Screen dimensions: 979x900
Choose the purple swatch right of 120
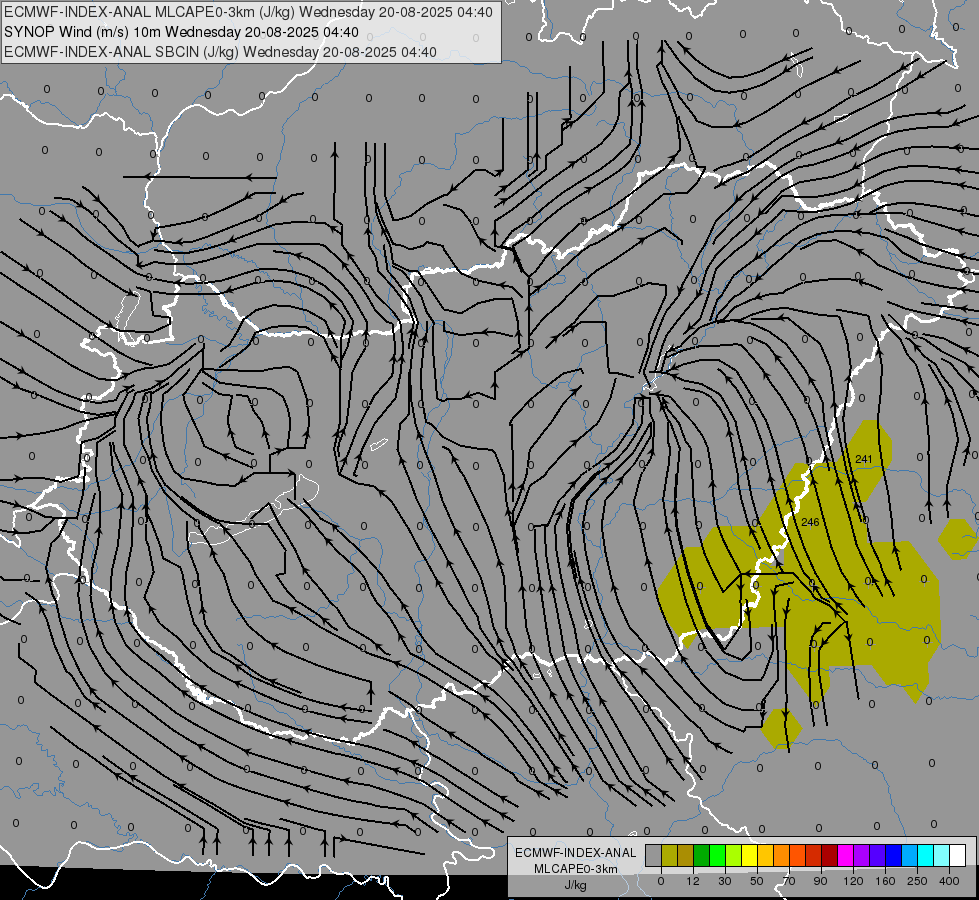(862, 855)
